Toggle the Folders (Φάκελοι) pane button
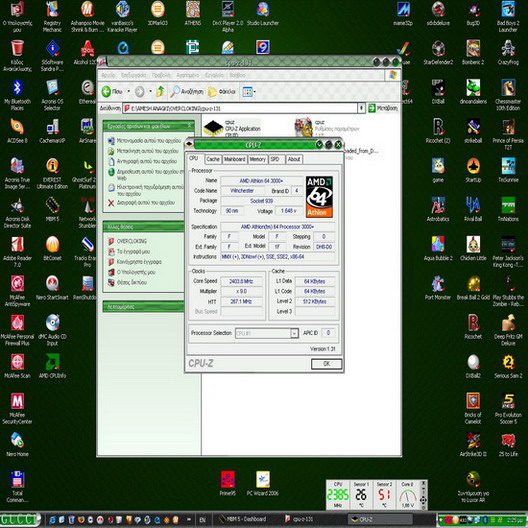This screenshot has width=528, height=528. (x=221, y=91)
